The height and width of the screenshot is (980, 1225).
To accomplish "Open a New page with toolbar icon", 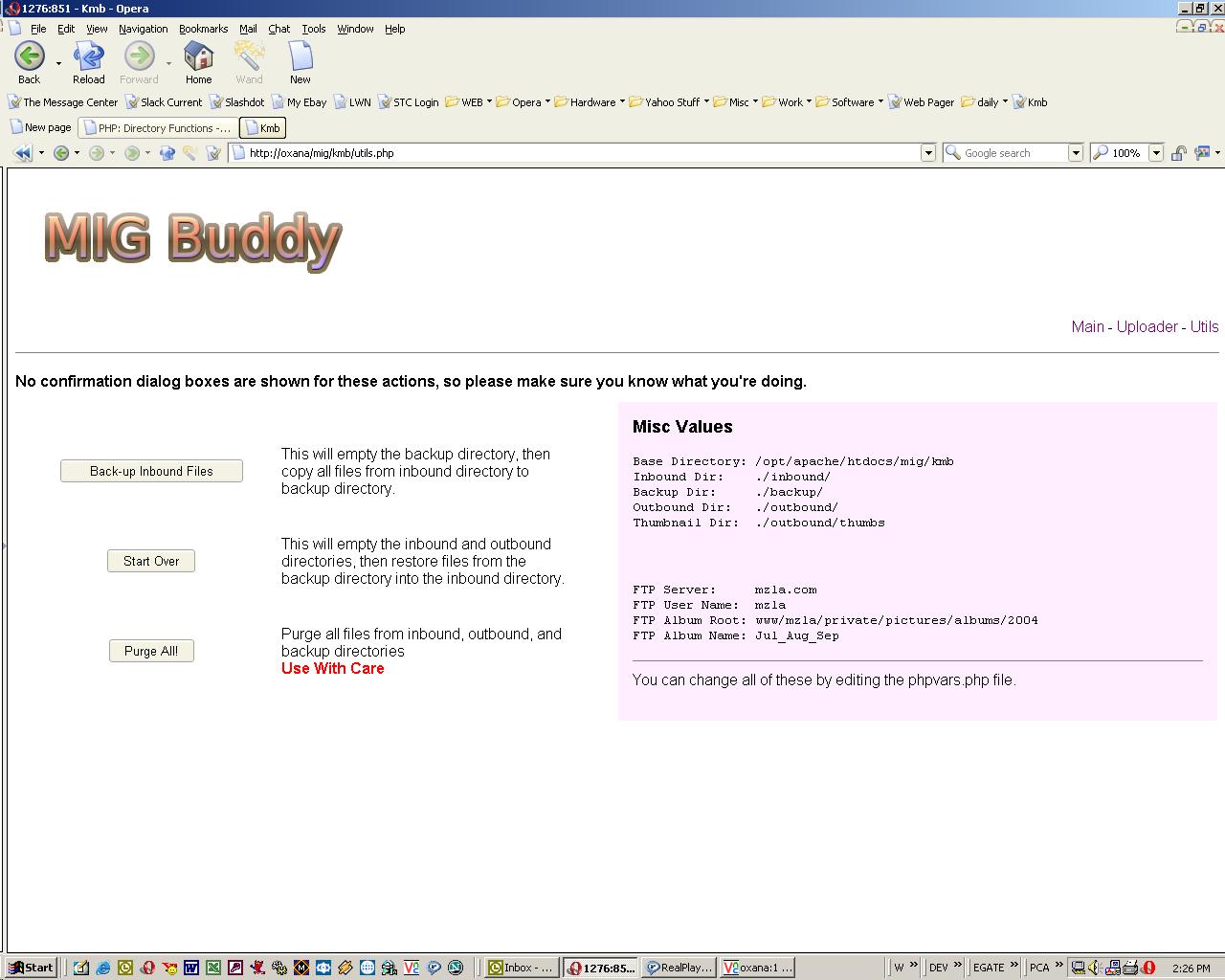I will click(x=300, y=57).
